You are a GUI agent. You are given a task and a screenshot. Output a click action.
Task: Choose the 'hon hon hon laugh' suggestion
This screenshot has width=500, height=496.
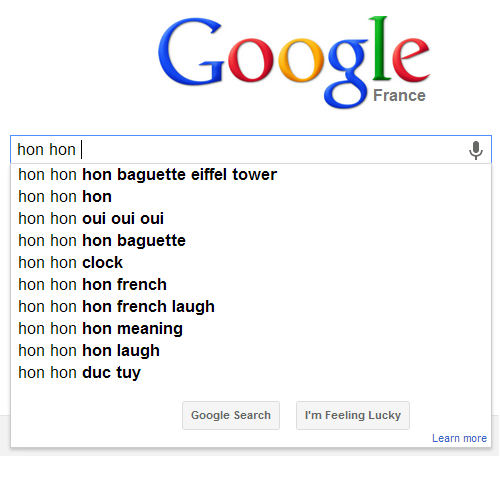pos(251,351)
